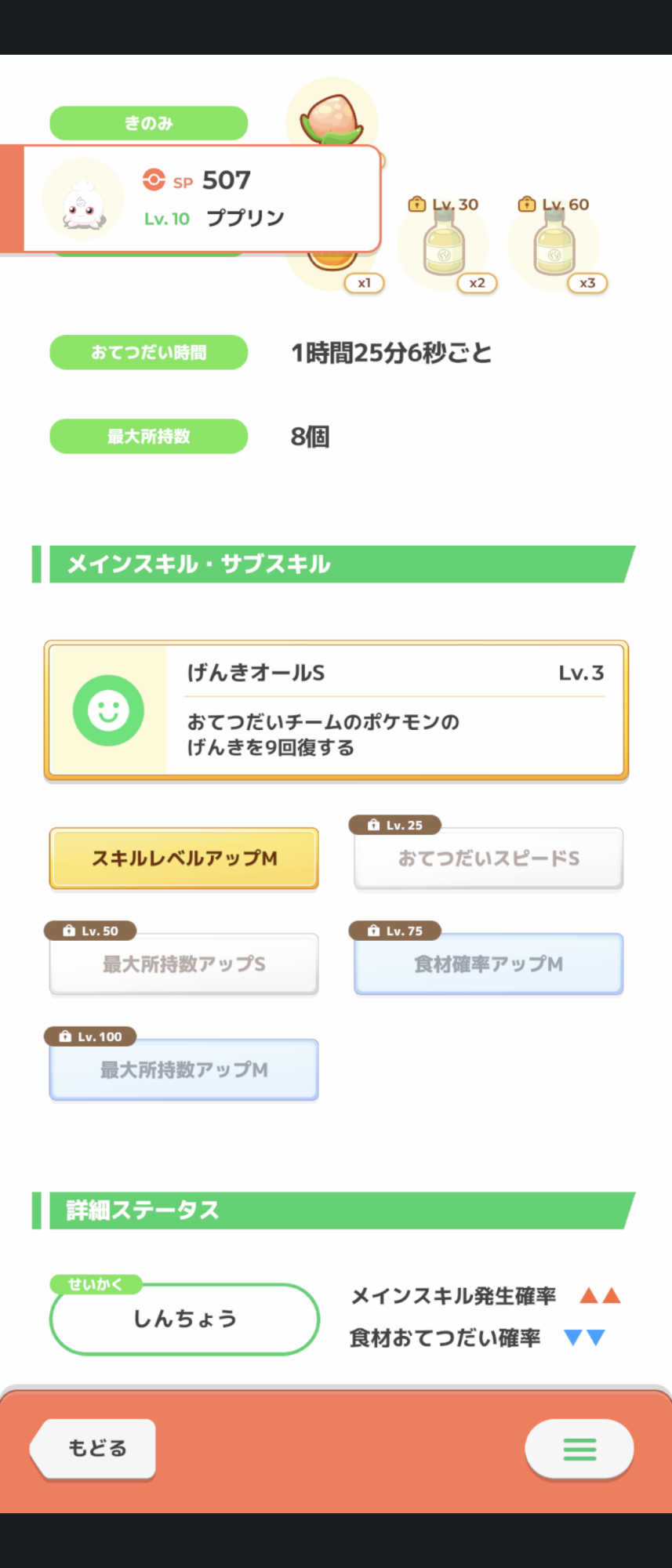Open the hamburger menu button
The image size is (672, 1568).
point(579,1448)
